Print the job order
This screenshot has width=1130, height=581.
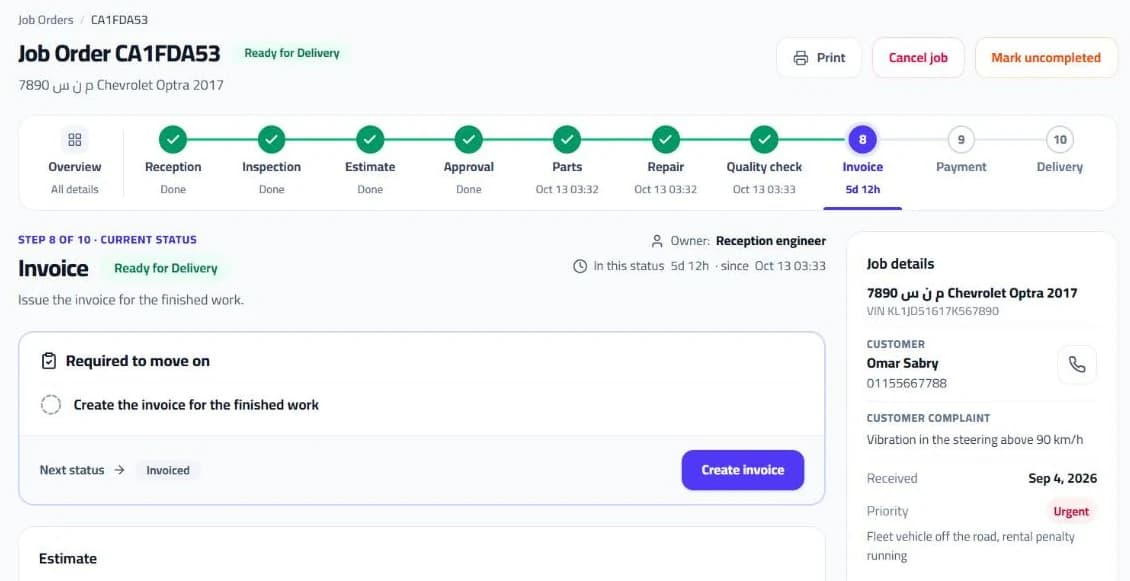819,58
